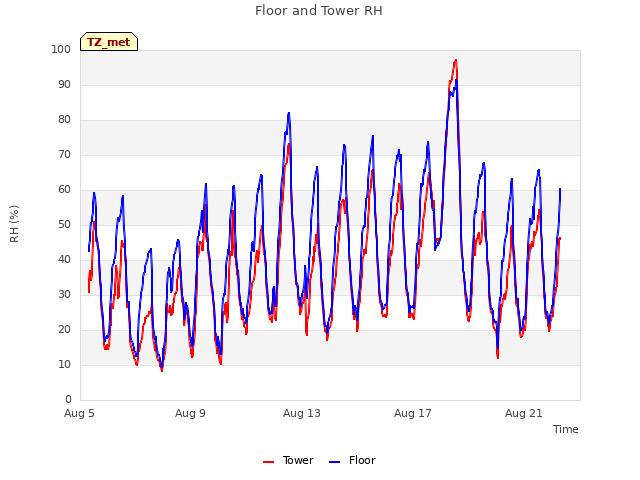This screenshot has width=640, height=480.
Task: Click the 'Aug 17' x-axis label
Action: pyautogui.click(x=413, y=413)
